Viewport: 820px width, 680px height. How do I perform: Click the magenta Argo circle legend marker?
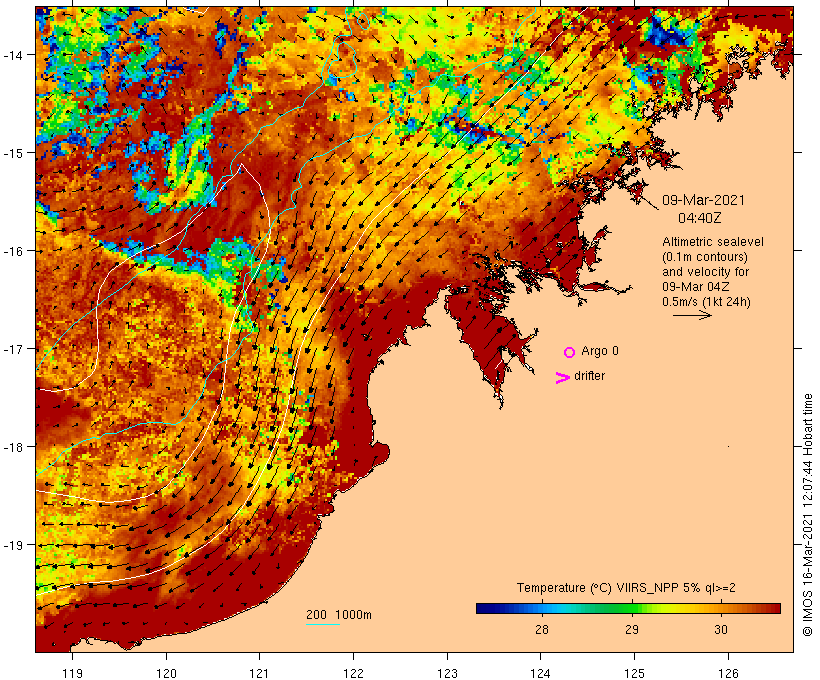(570, 352)
